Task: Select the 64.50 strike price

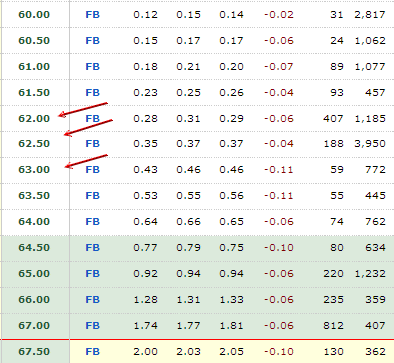Action: tap(34, 248)
